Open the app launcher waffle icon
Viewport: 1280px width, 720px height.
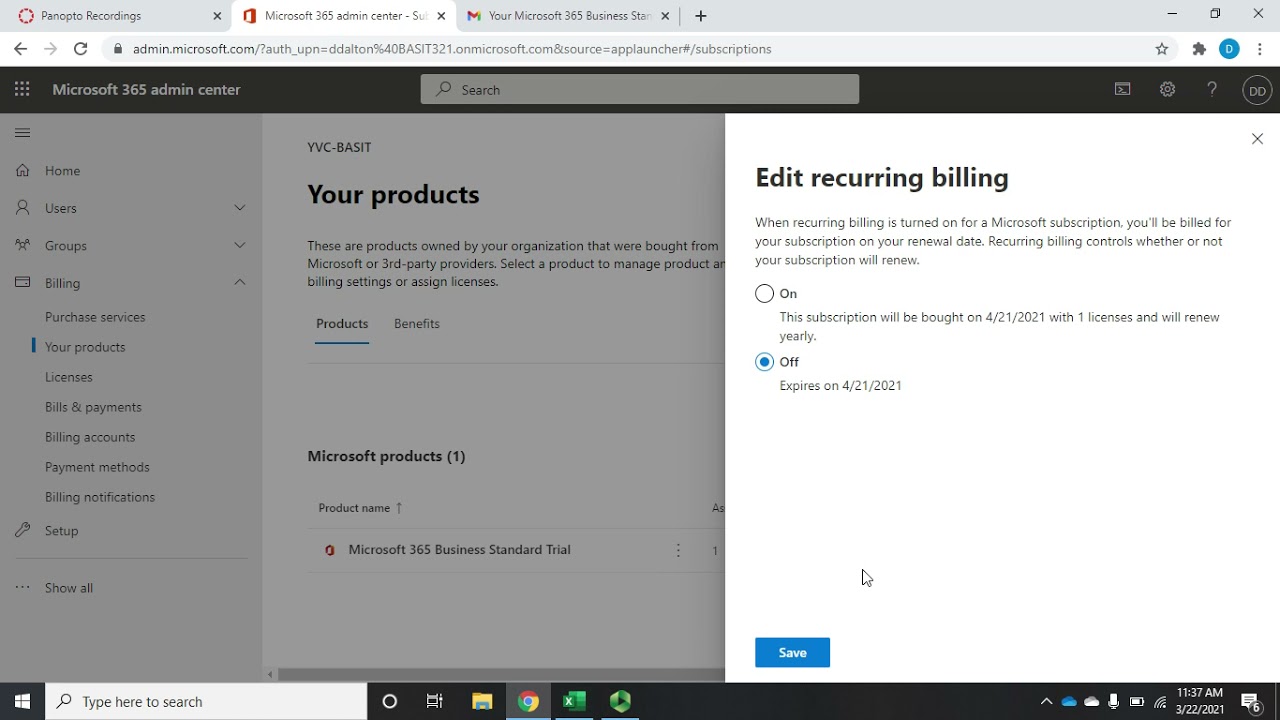22,89
